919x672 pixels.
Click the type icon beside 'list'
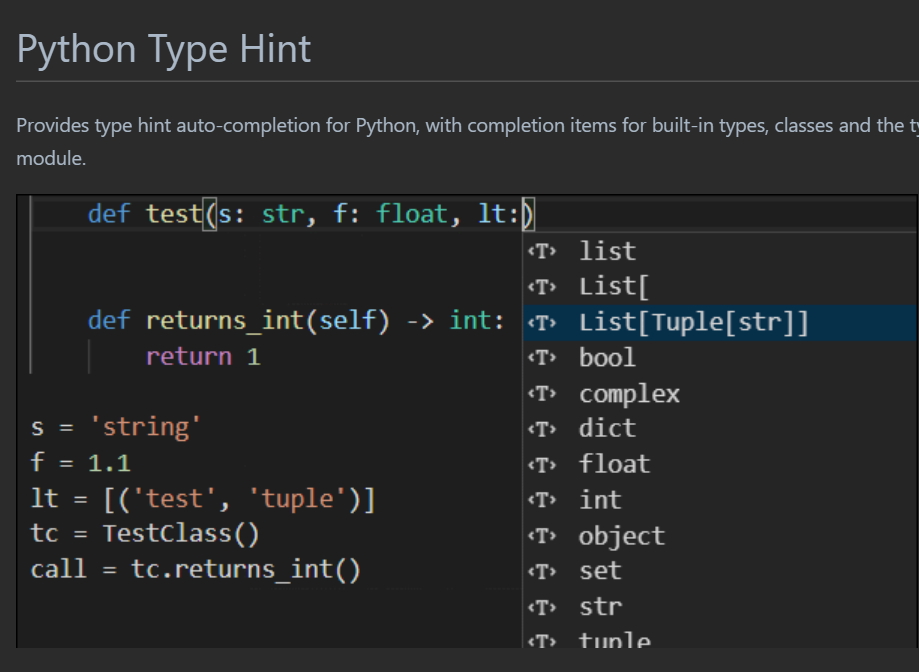click(540, 252)
